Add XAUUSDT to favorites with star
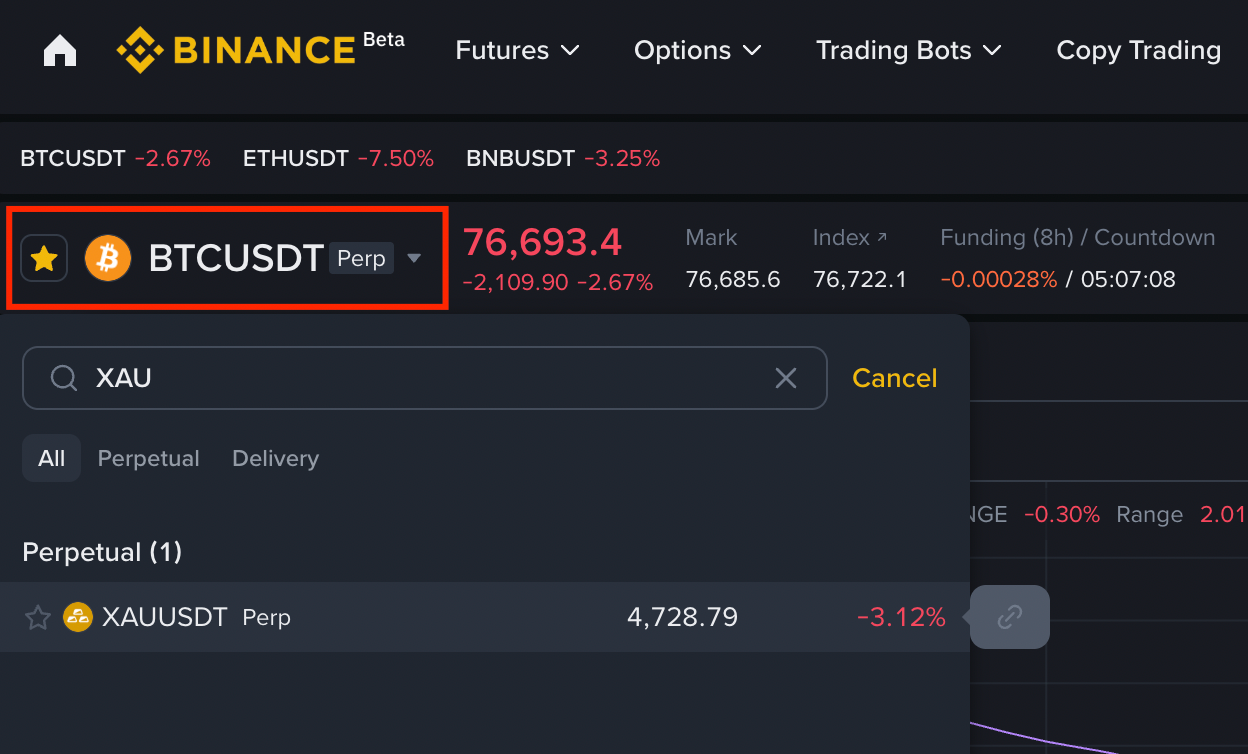The width and height of the screenshot is (1248, 754). (38, 617)
